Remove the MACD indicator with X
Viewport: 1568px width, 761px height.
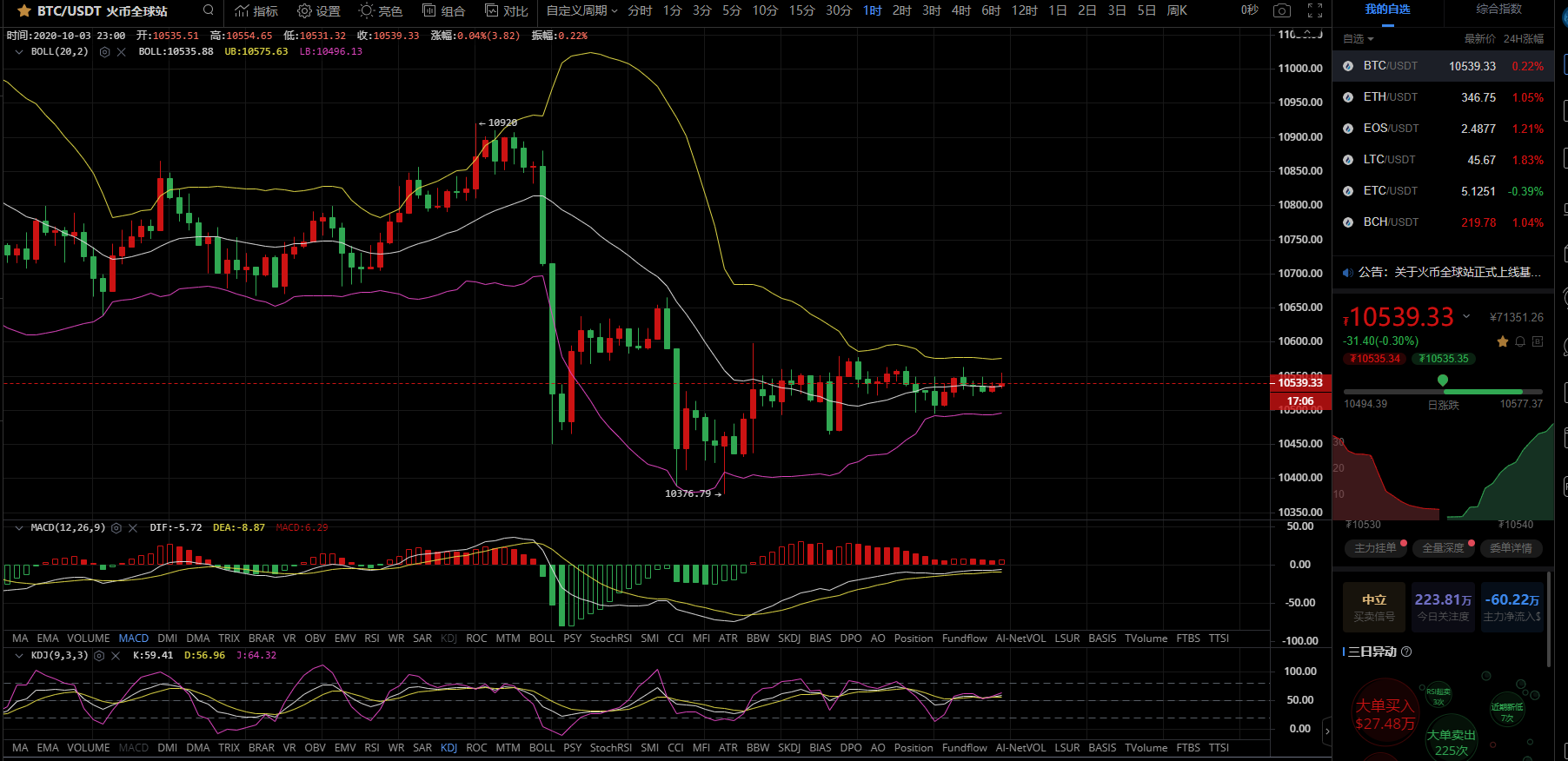coord(133,528)
